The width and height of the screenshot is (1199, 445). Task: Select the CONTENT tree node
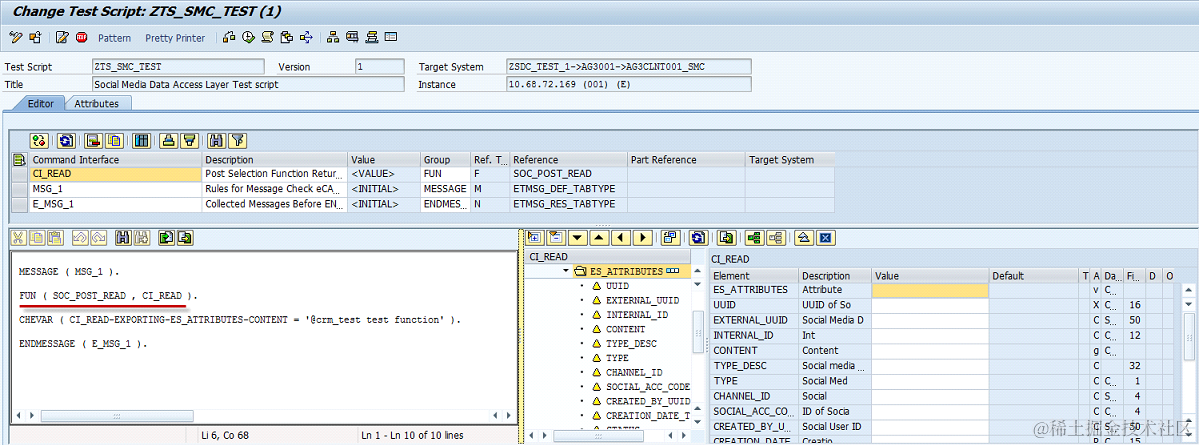click(625, 329)
